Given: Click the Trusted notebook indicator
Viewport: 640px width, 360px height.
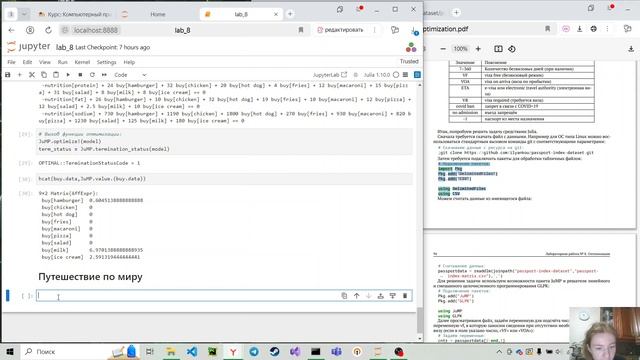Looking at the screenshot, I should [x=409, y=61].
